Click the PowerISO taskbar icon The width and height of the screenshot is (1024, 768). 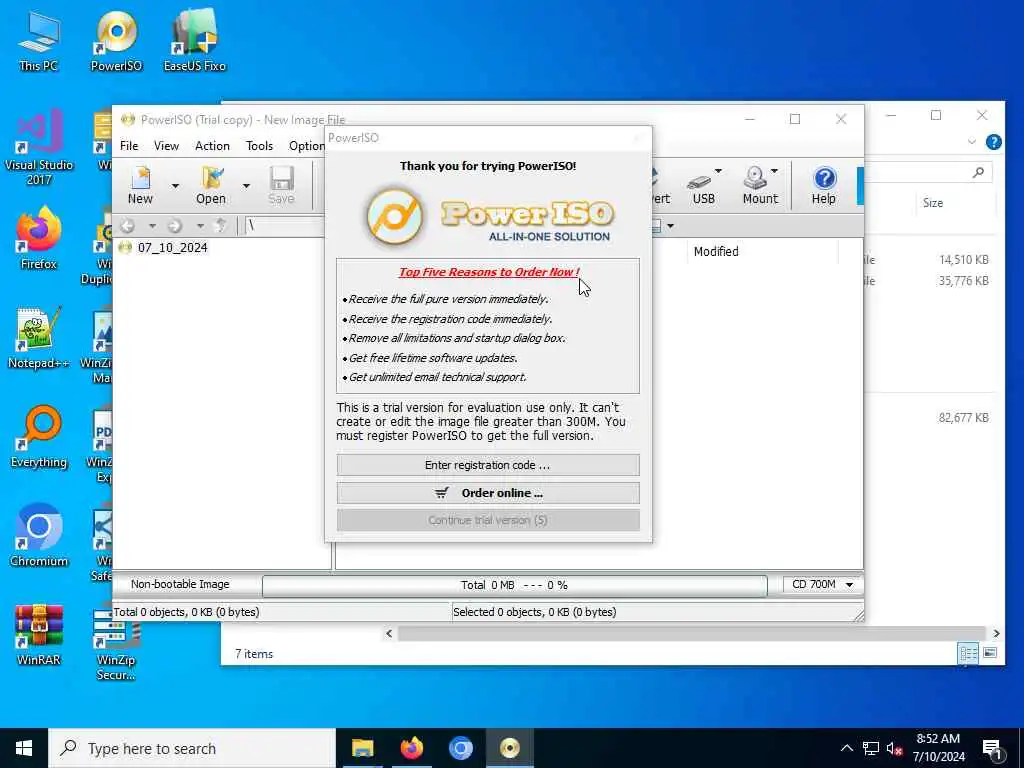tap(509, 748)
